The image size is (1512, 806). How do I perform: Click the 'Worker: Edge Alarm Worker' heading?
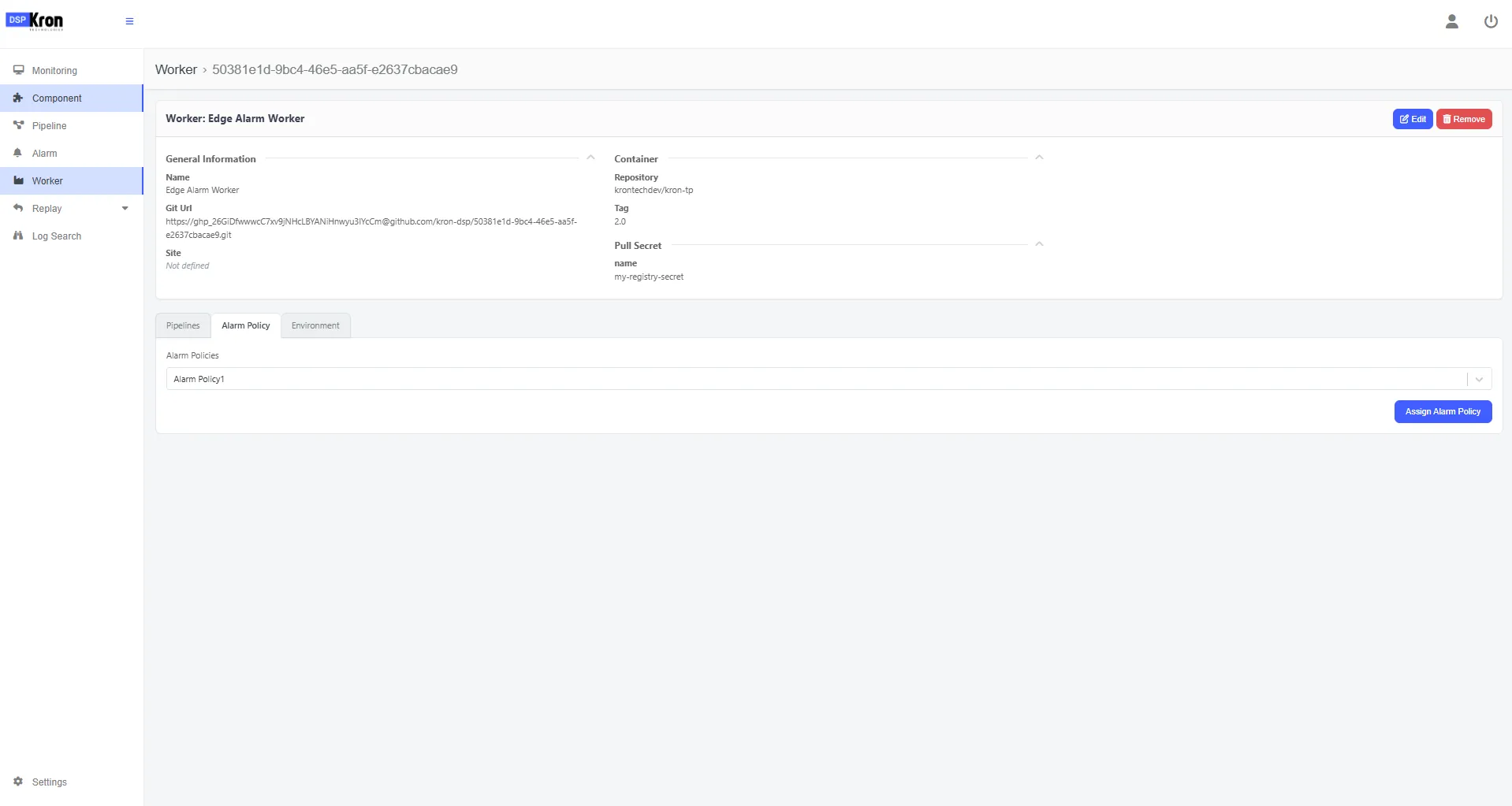click(235, 118)
